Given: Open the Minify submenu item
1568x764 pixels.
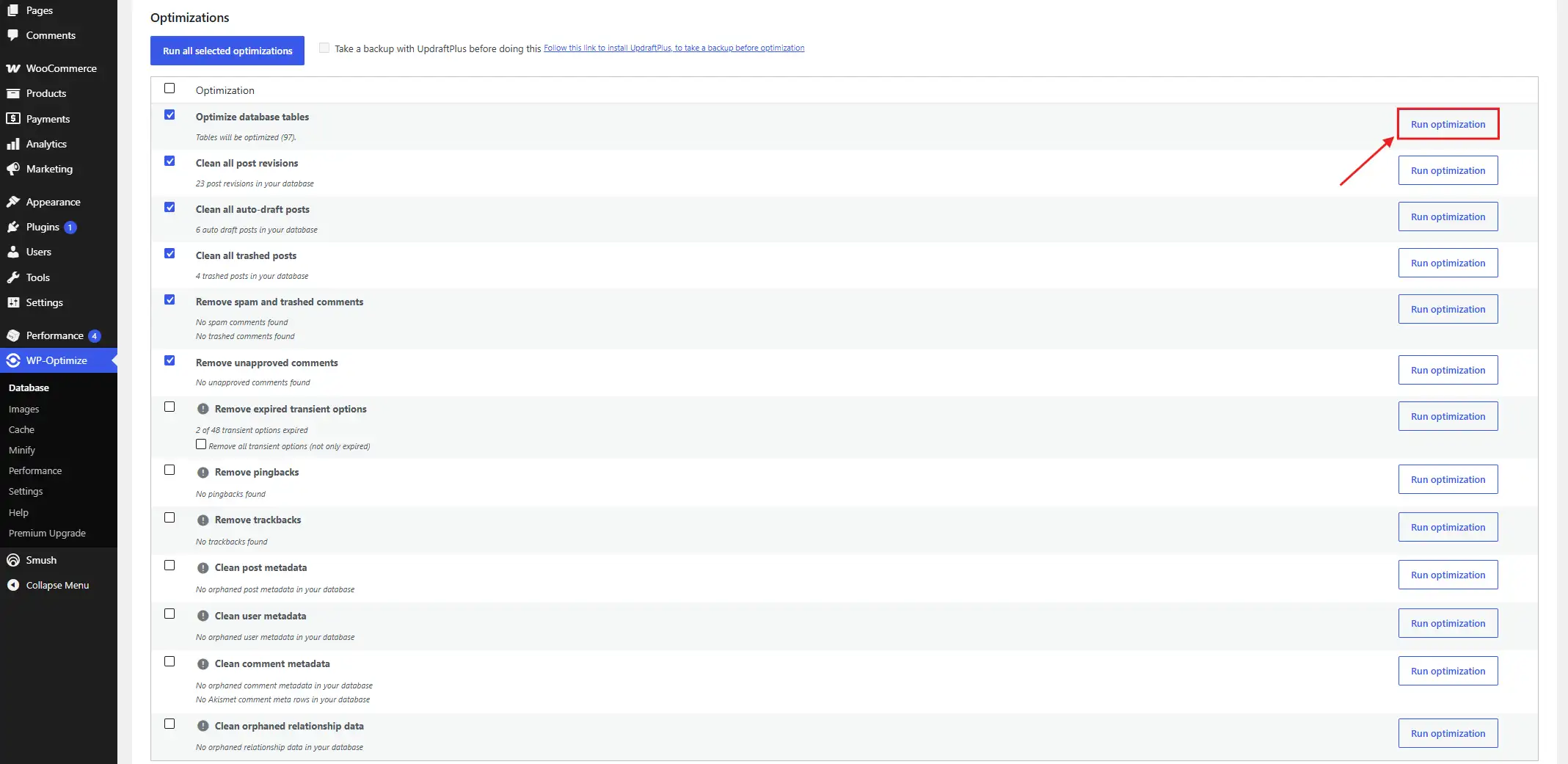Looking at the screenshot, I should 22,450.
